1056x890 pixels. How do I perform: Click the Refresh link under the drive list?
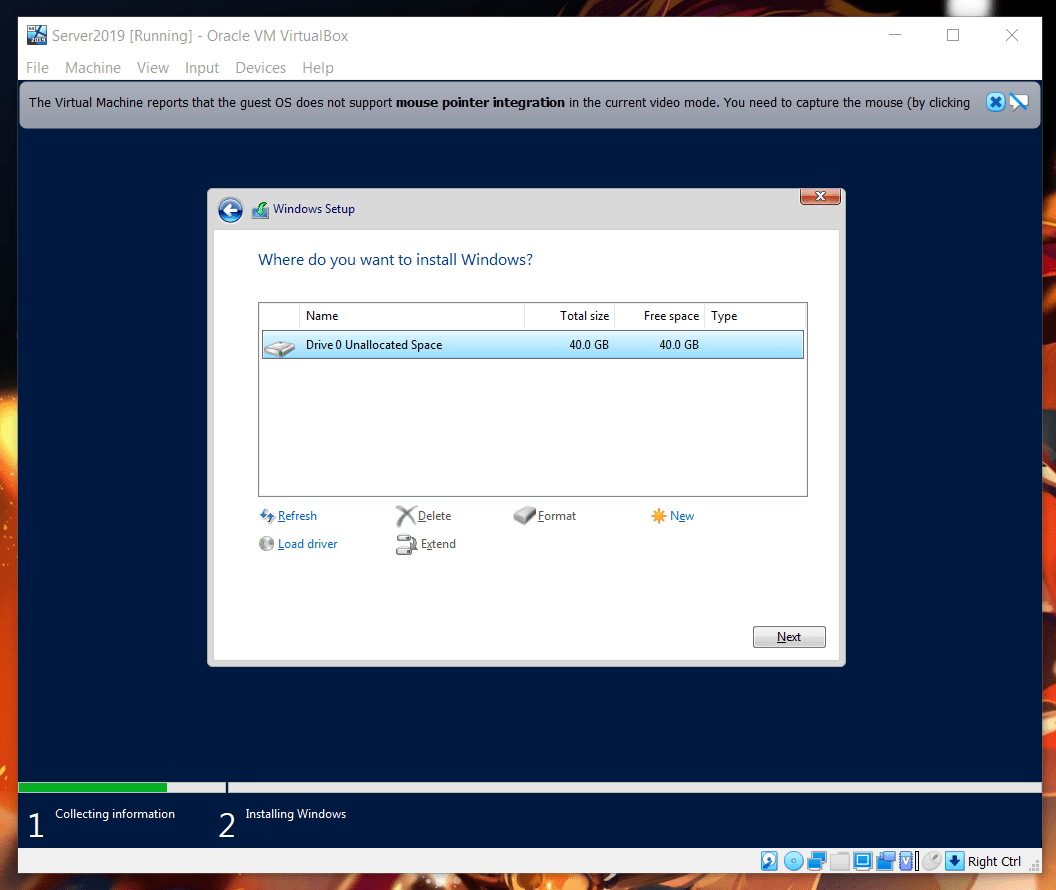(297, 516)
